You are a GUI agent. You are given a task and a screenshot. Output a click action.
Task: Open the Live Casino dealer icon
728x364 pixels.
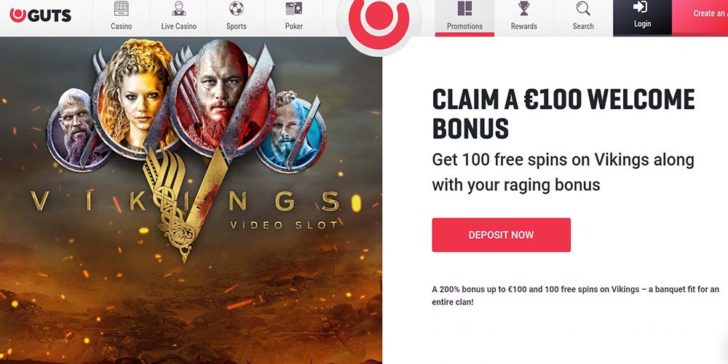179,8
